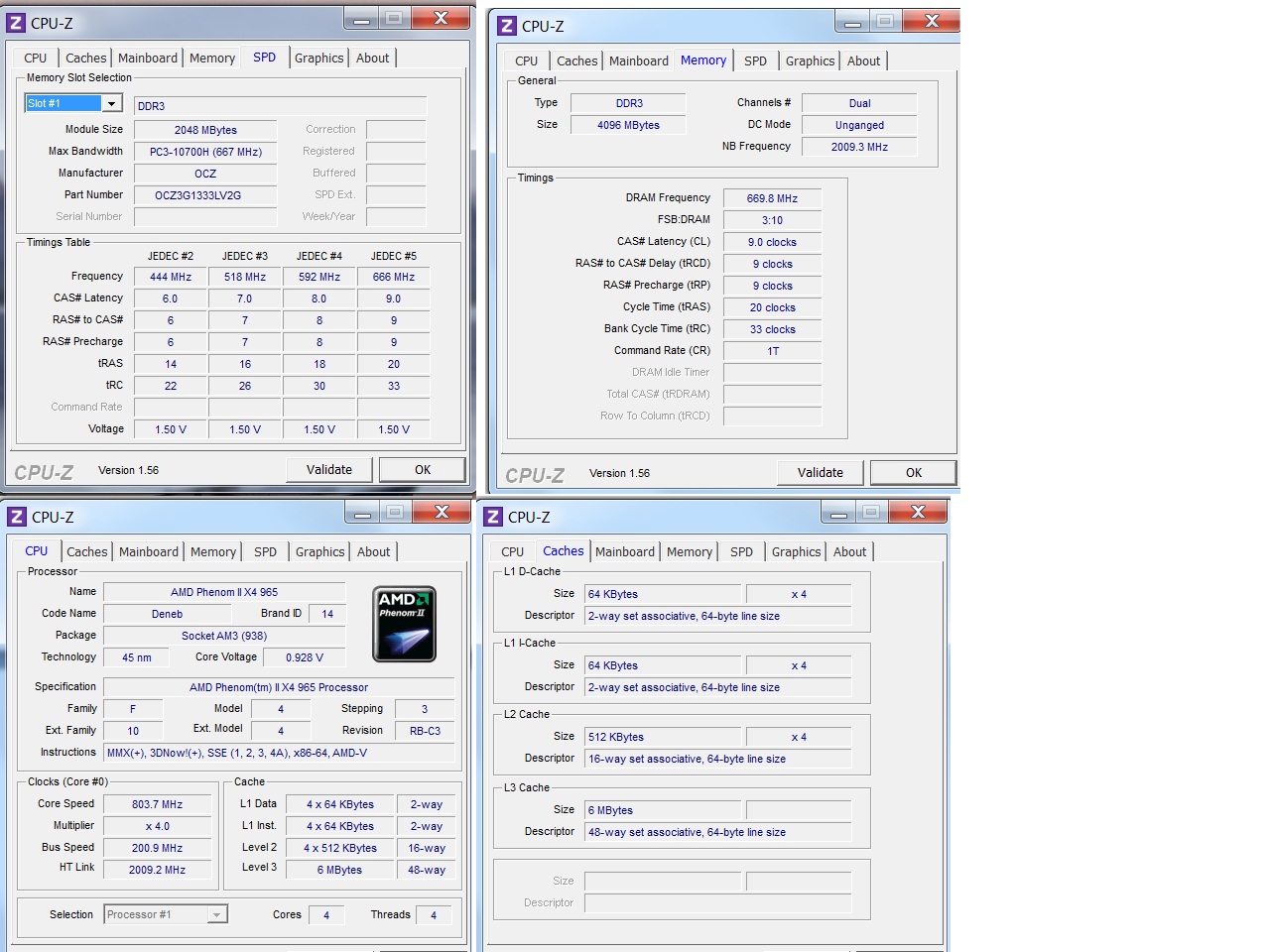Click Code Name Deneb field
1270x952 pixels.
[167, 614]
